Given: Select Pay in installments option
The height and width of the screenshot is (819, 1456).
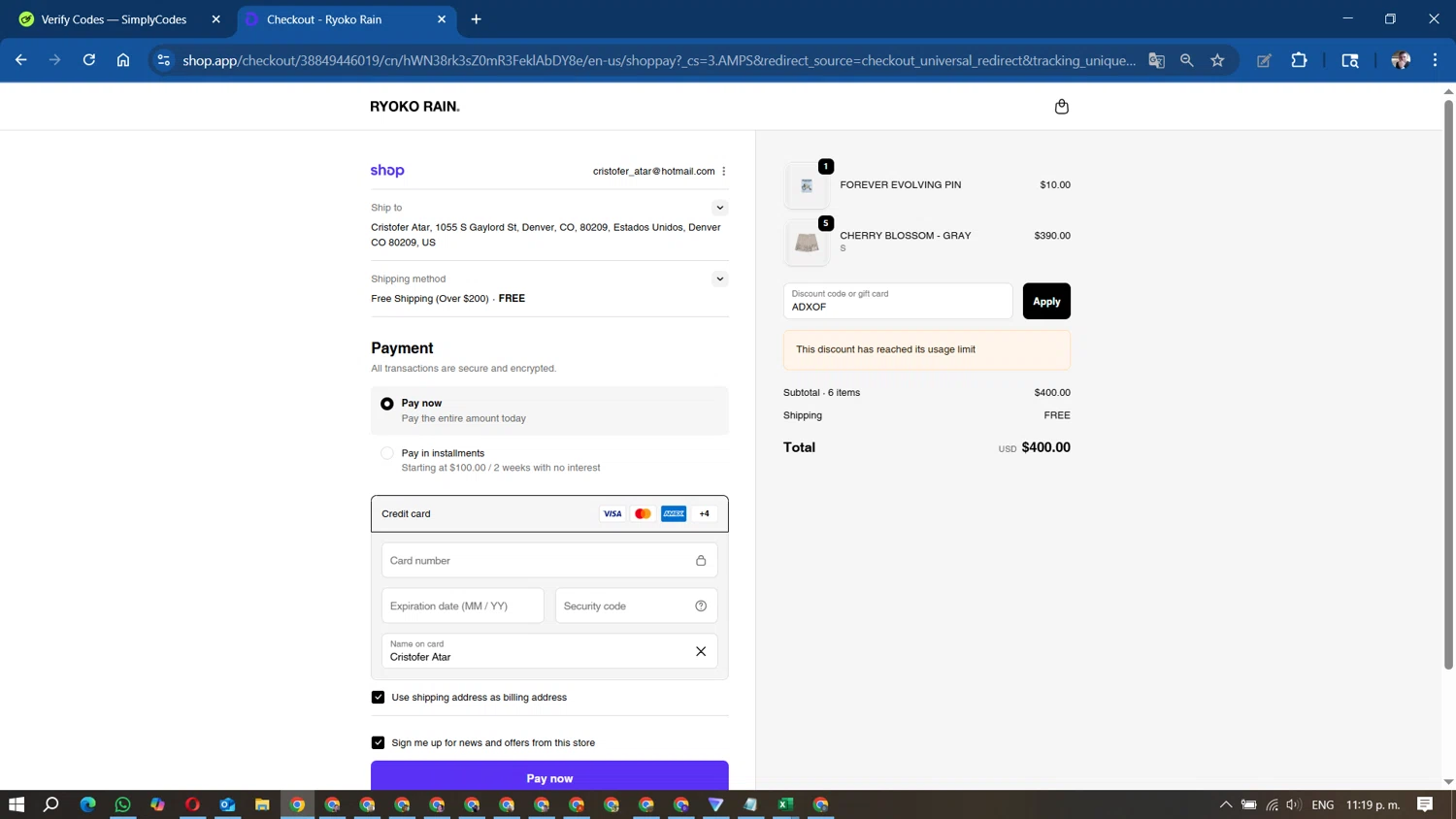Looking at the screenshot, I should pos(387,453).
